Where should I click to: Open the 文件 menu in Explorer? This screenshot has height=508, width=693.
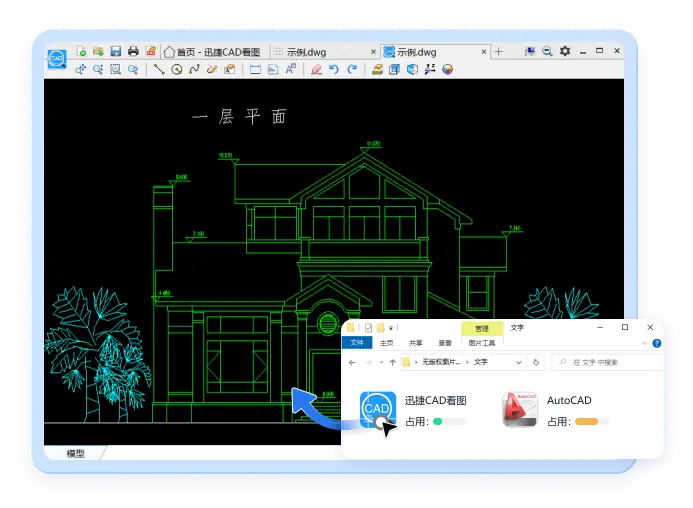[x=357, y=343]
